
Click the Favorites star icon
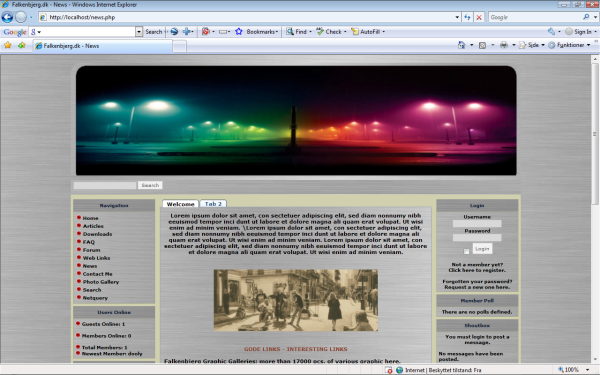point(8,45)
